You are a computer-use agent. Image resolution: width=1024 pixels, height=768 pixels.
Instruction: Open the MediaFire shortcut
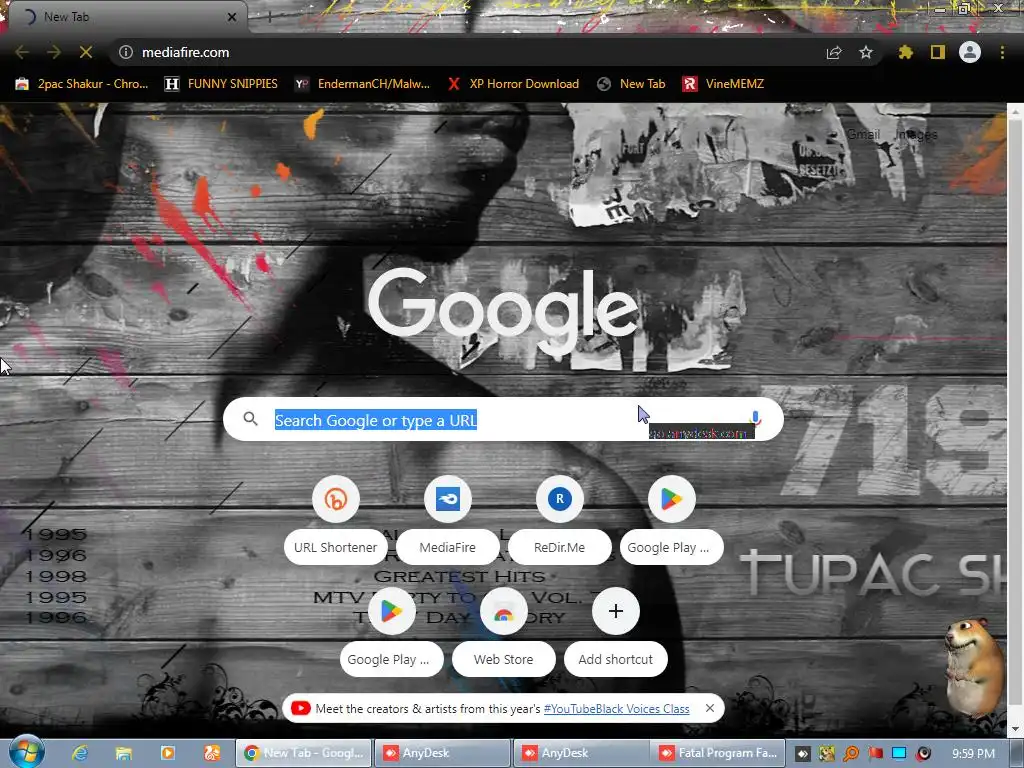point(447,519)
